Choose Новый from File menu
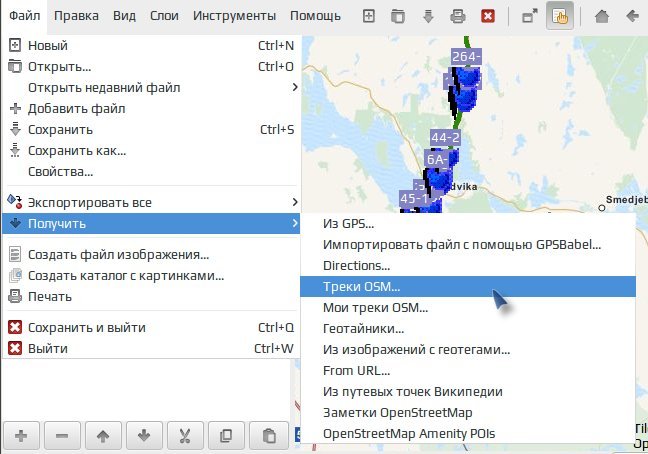The image size is (648, 454). tap(151, 45)
